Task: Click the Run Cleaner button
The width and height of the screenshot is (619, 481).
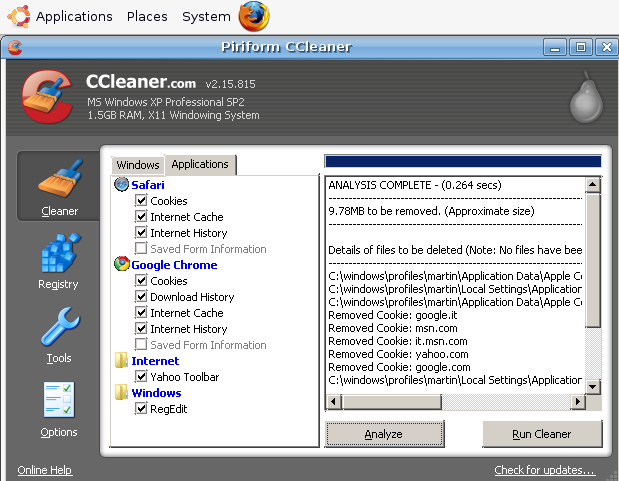Action: tap(542, 434)
